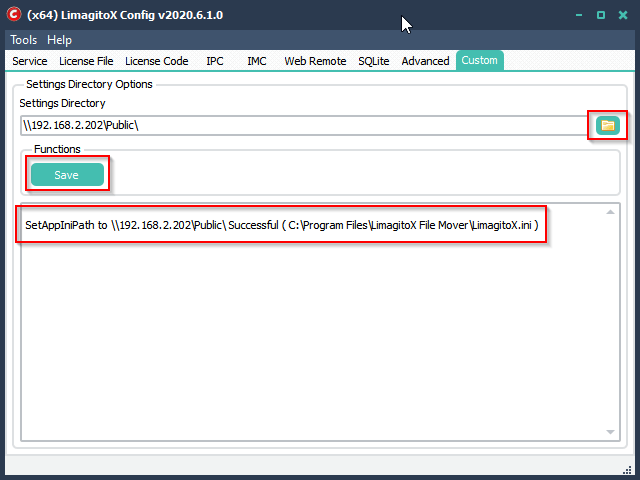
Task: Minimize the LimagitoX Config window
Action: (579, 15)
